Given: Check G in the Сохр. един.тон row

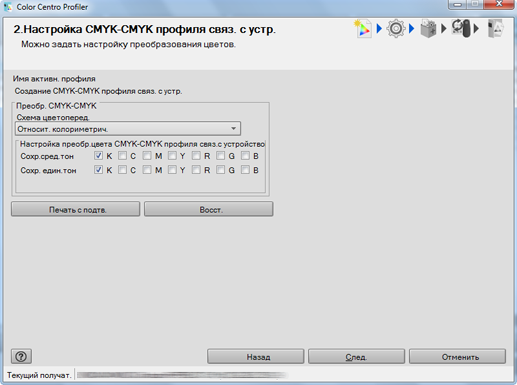Looking at the screenshot, I should coord(220,170).
